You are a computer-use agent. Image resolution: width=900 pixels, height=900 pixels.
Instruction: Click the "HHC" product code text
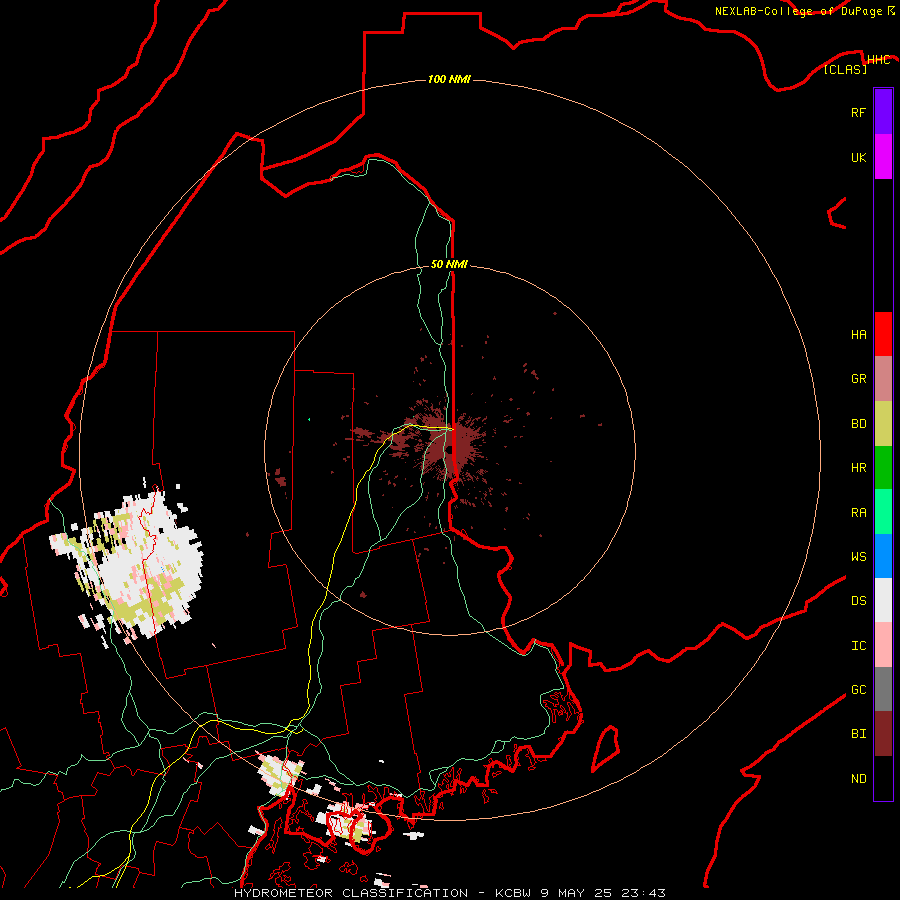click(x=878, y=60)
